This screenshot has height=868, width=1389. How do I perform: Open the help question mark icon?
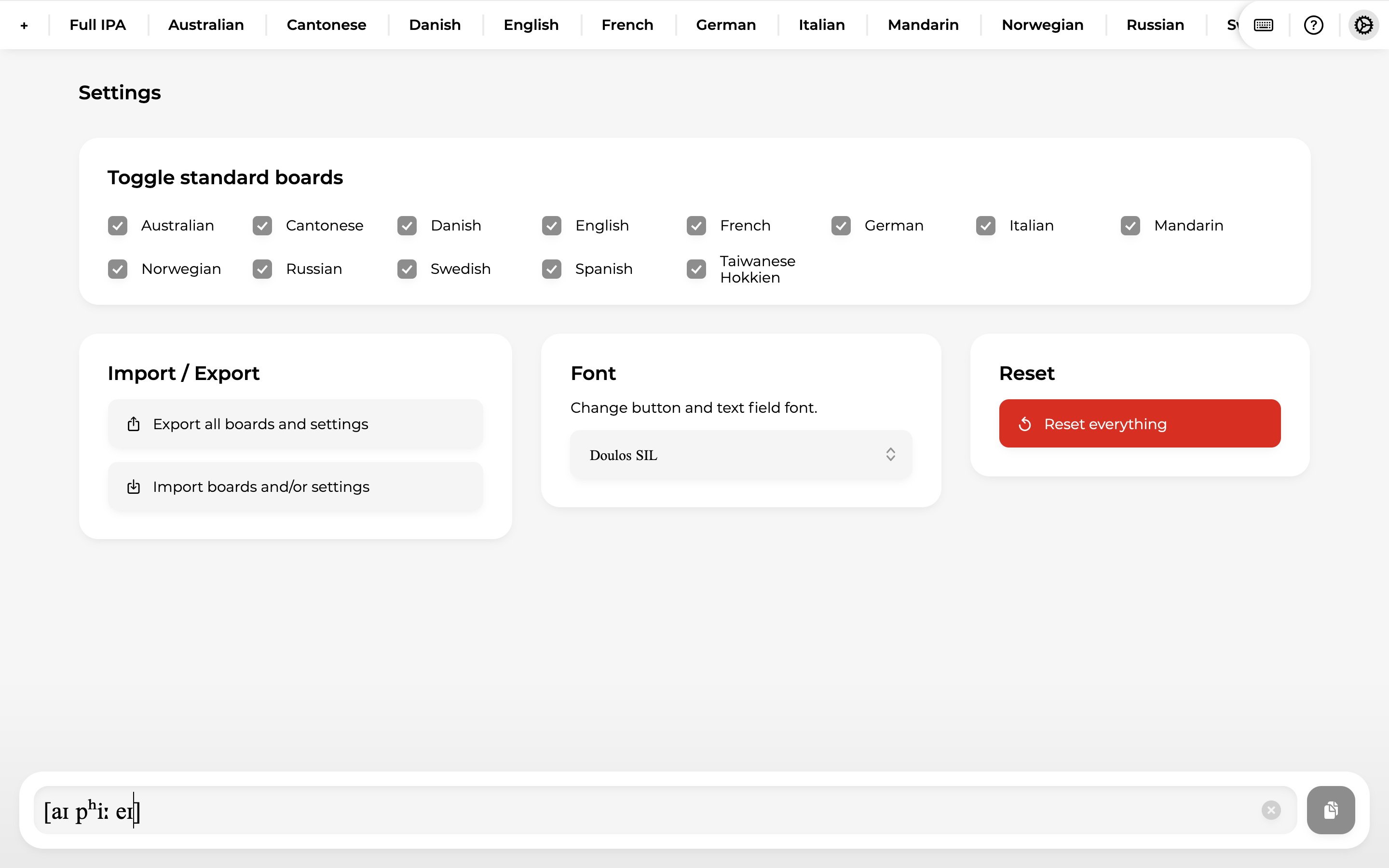[x=1313, y=25]
